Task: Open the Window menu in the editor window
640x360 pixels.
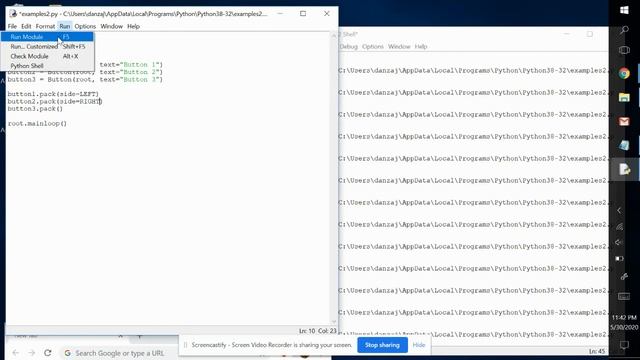Action: [x=111, y=26]
